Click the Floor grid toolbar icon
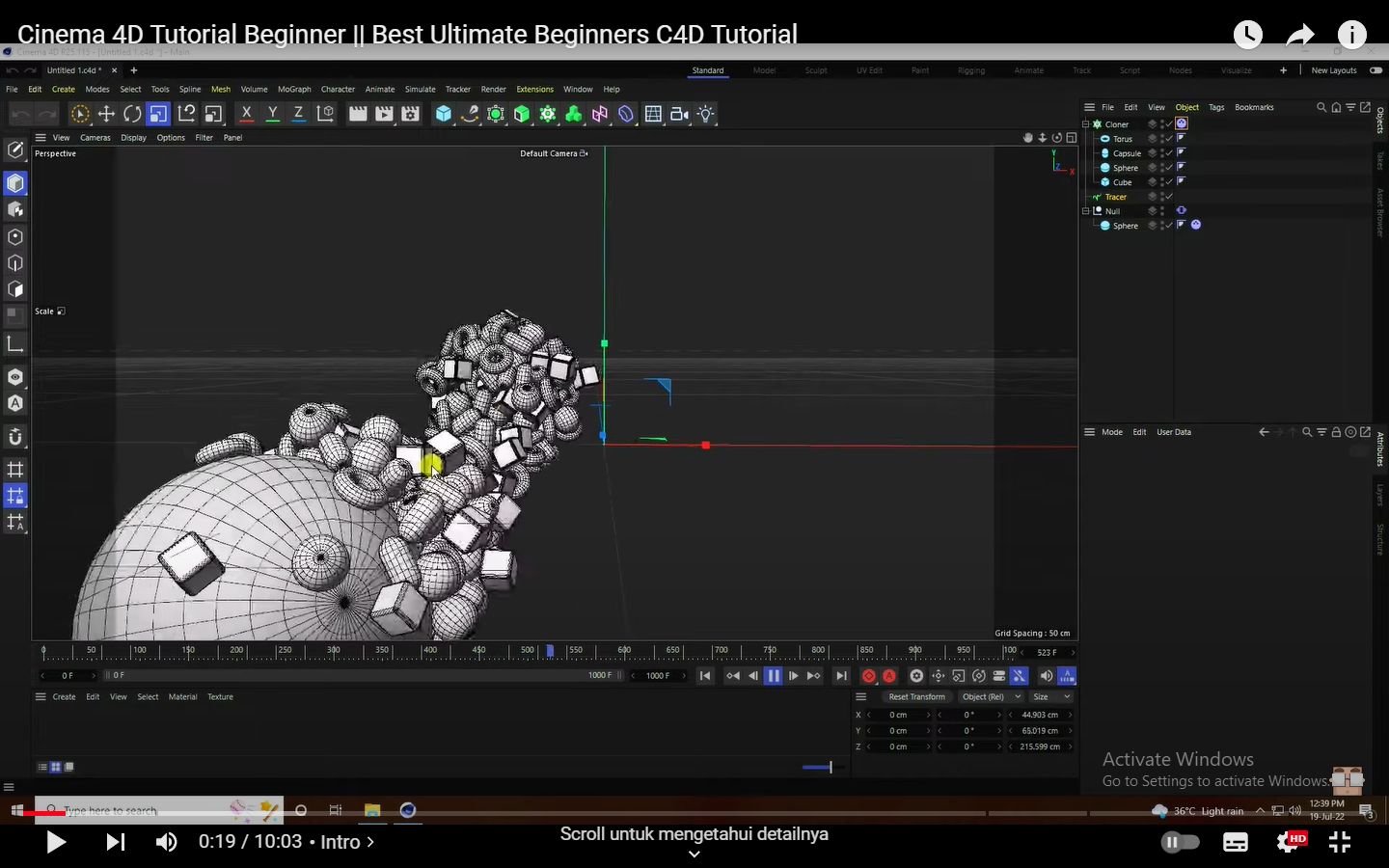The width and height of the screenshot is (1389, 868). [x=653, y=114]
